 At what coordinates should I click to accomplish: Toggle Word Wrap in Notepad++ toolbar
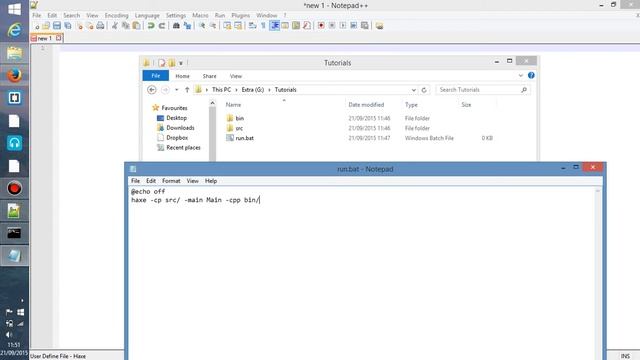click(x=252, y=26)
